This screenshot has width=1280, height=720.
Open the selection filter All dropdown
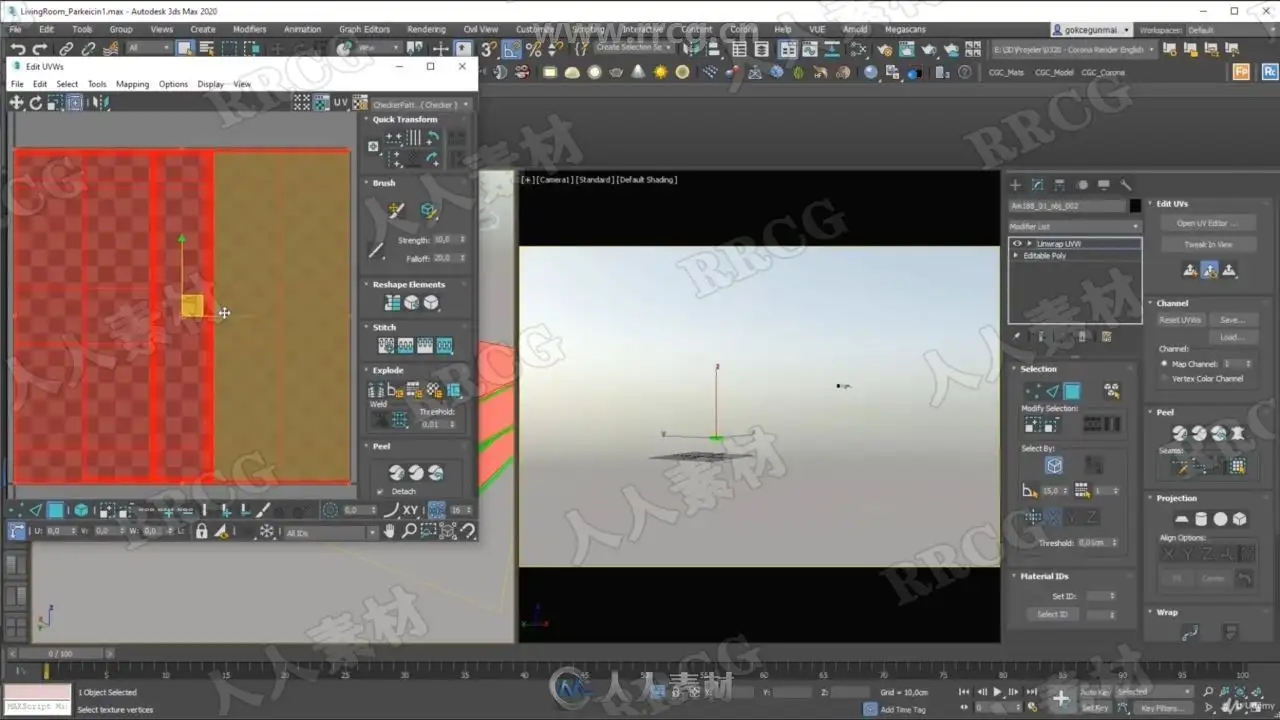point(149,49)
